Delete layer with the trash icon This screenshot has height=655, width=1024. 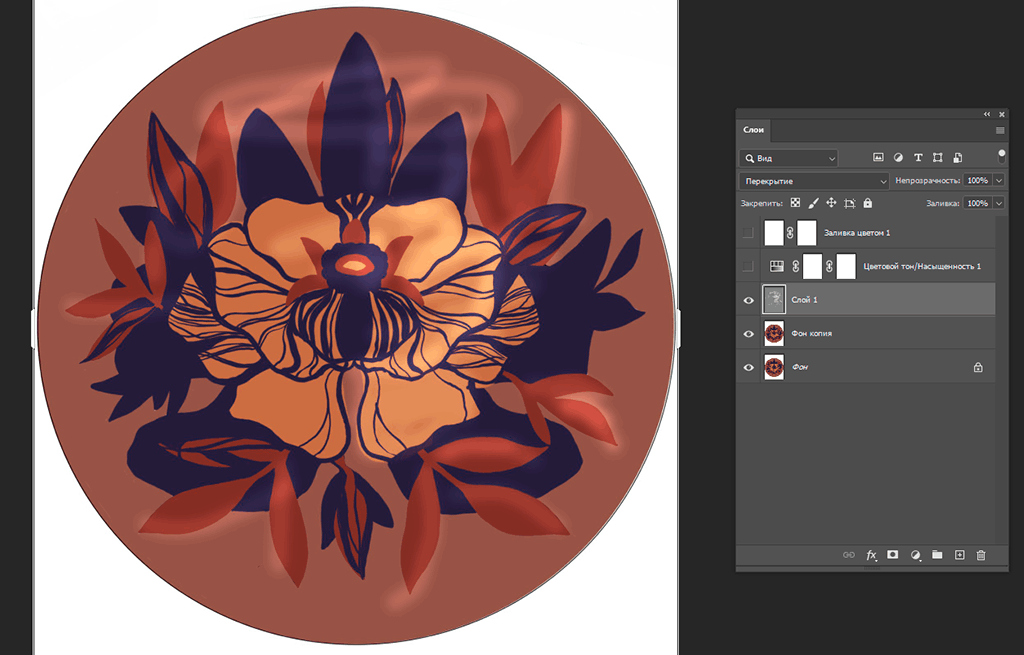tap(980, 555)
